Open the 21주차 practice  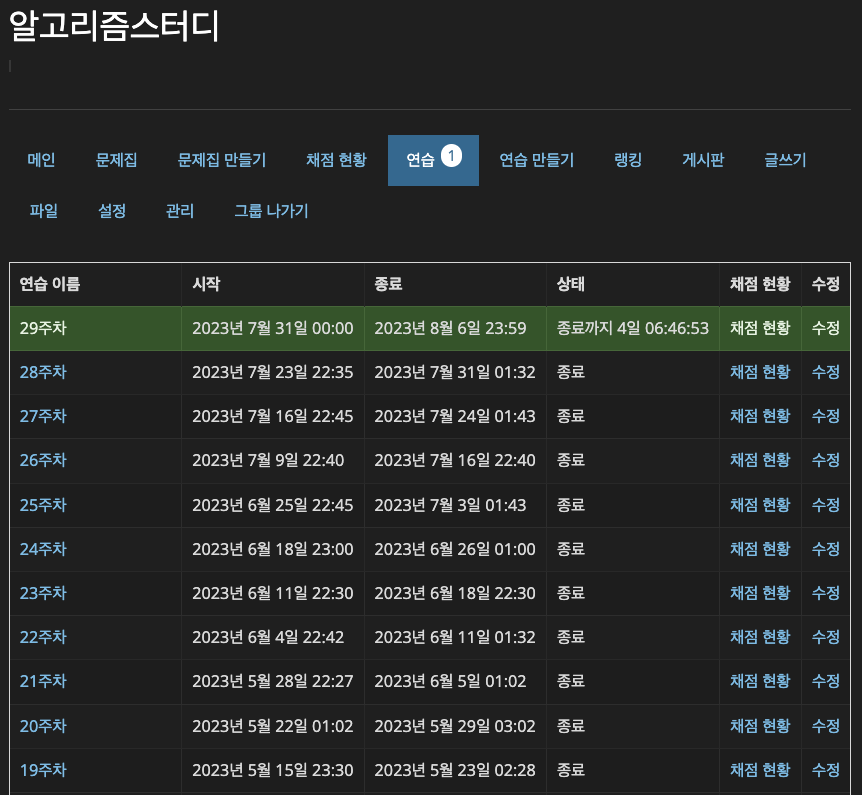[x=43, y=681]
